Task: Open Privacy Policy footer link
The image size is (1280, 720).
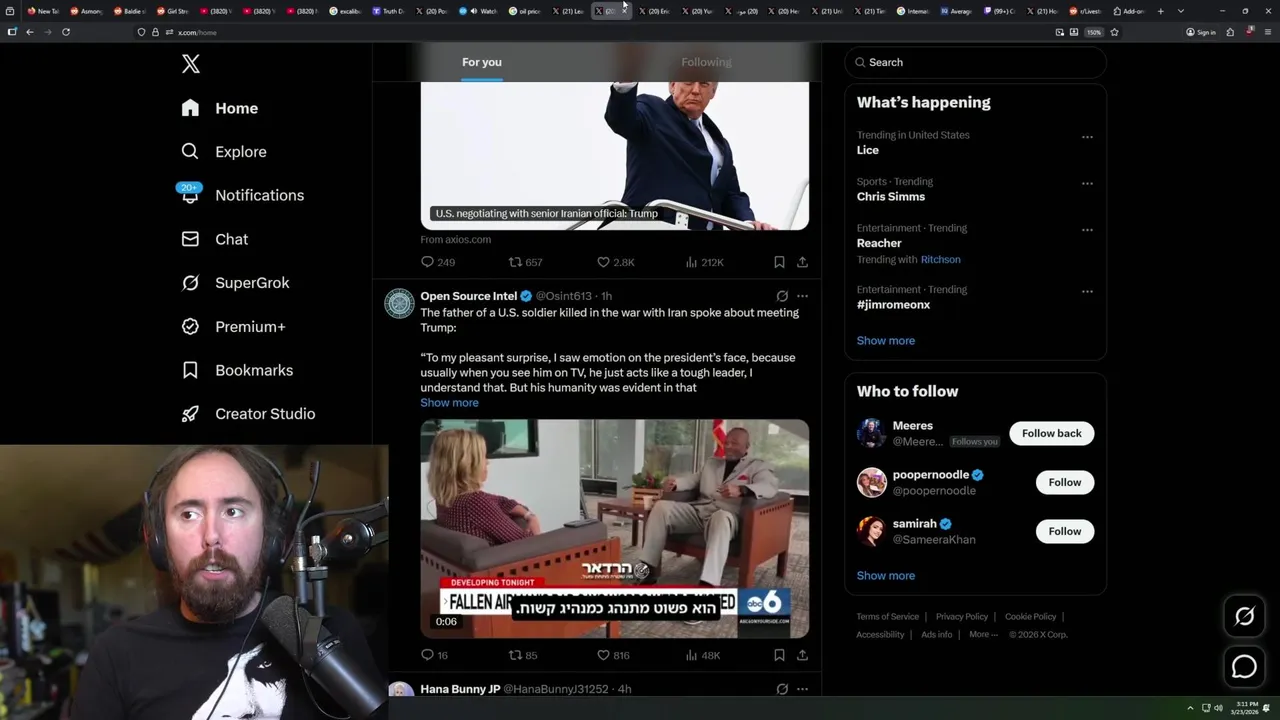Action: pos(962,616)
